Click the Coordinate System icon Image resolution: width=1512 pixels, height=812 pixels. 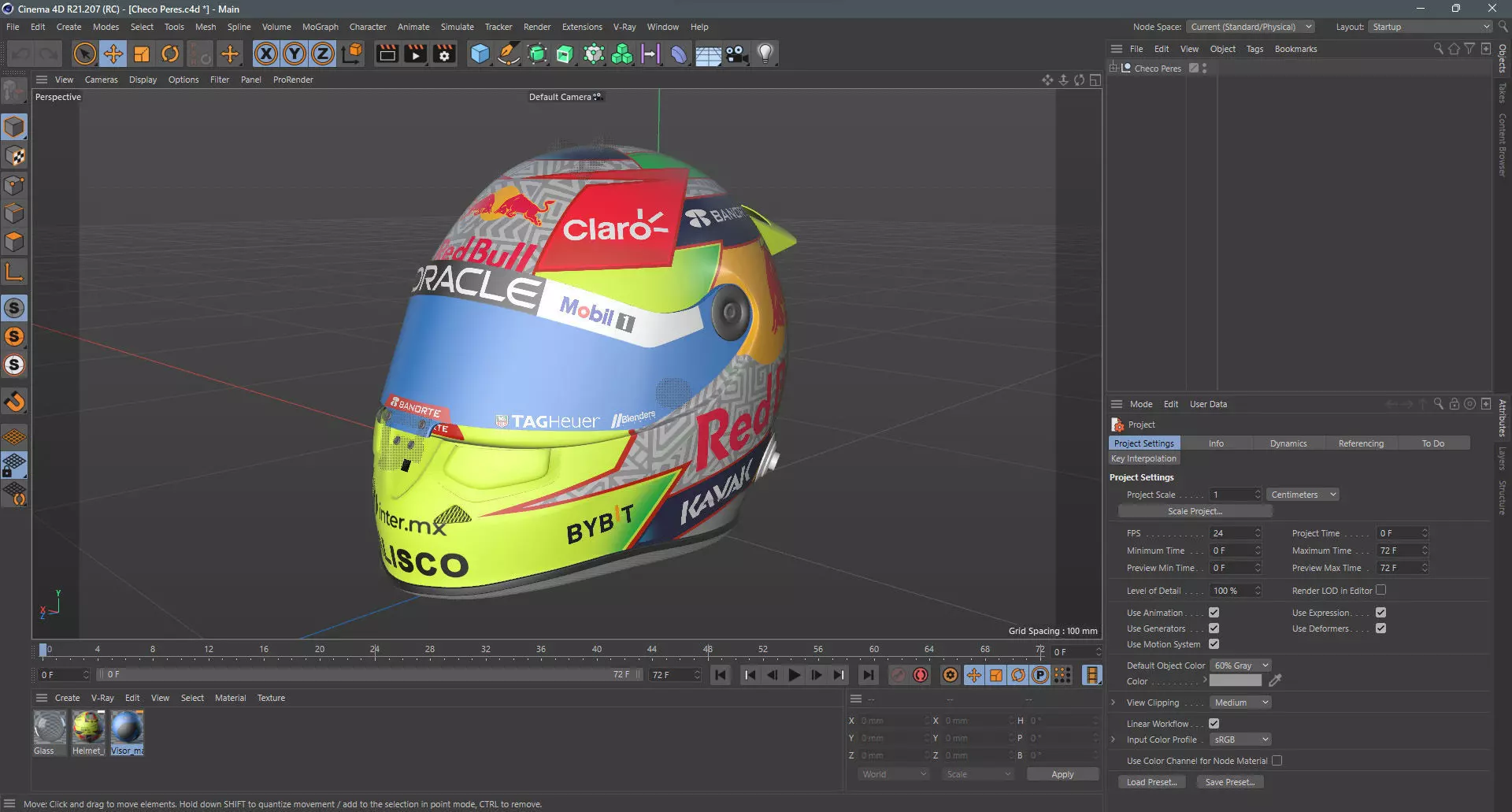[x=353, y=54]
